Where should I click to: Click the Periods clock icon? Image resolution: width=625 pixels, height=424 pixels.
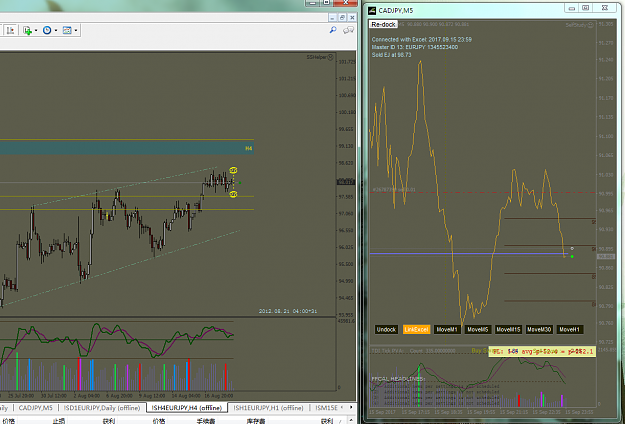47,30
